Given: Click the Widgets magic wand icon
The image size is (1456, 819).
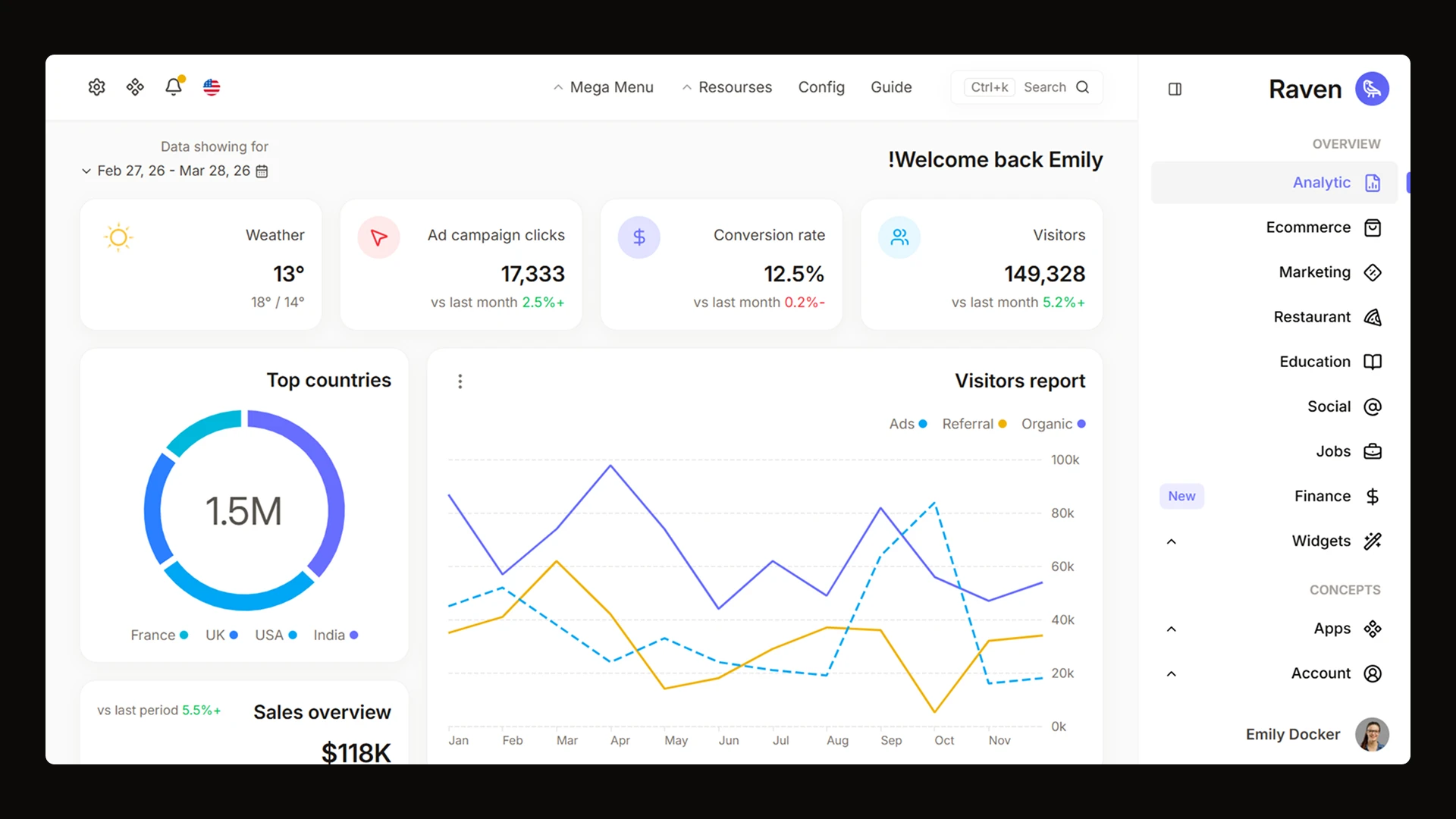Looking at the screenshot, I should click(x=1373, y=541).
